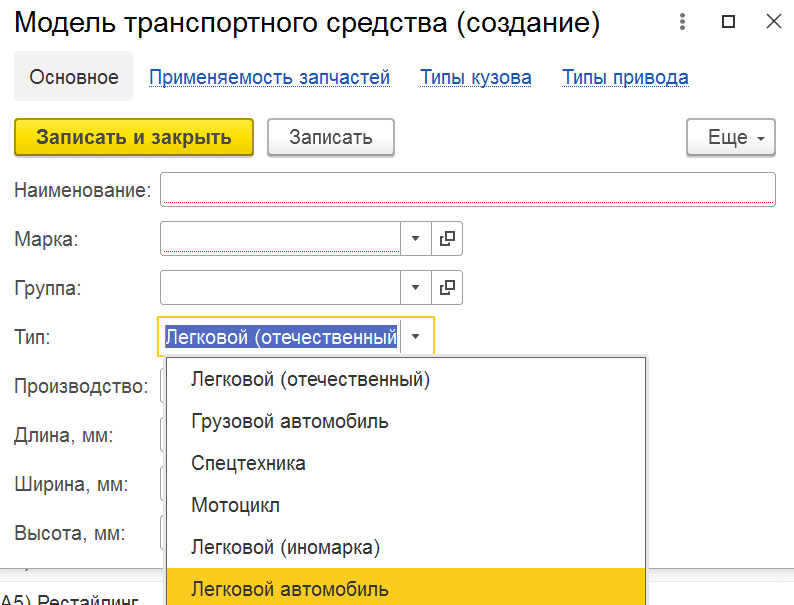The image size is (794, 605).
Task: Click the Ширина, мм label
Action: [x=71, y=485]
